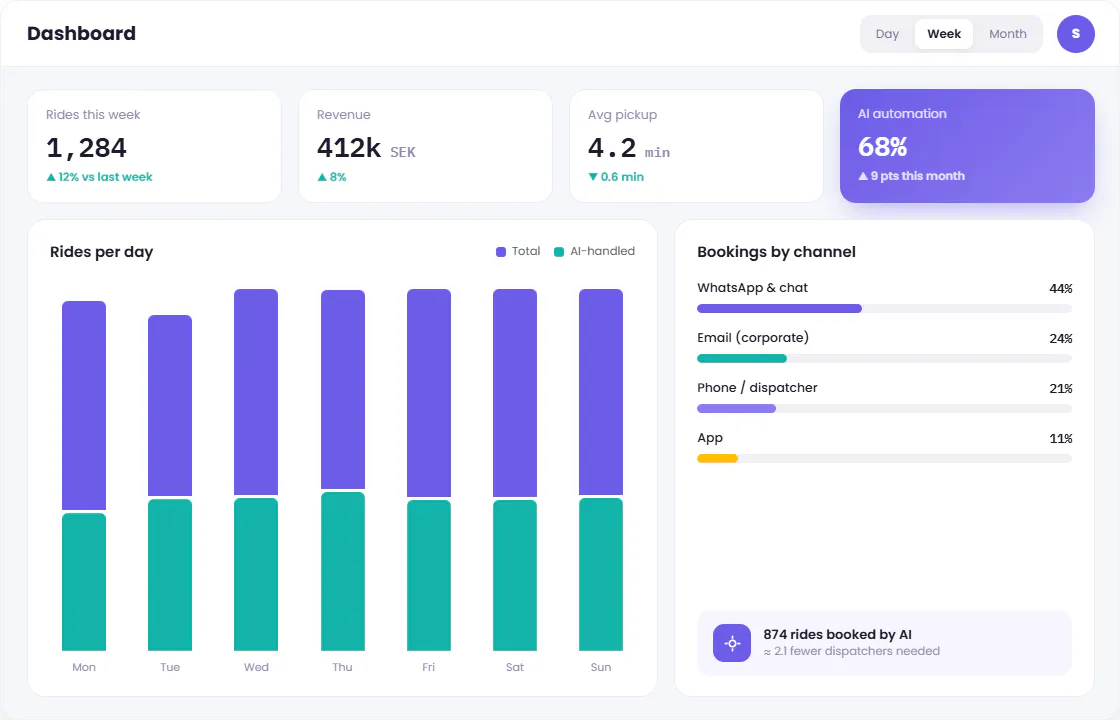Click the Tue axis label
Viewport: 1120px width, 720px height.
click(x=170, y=667)
